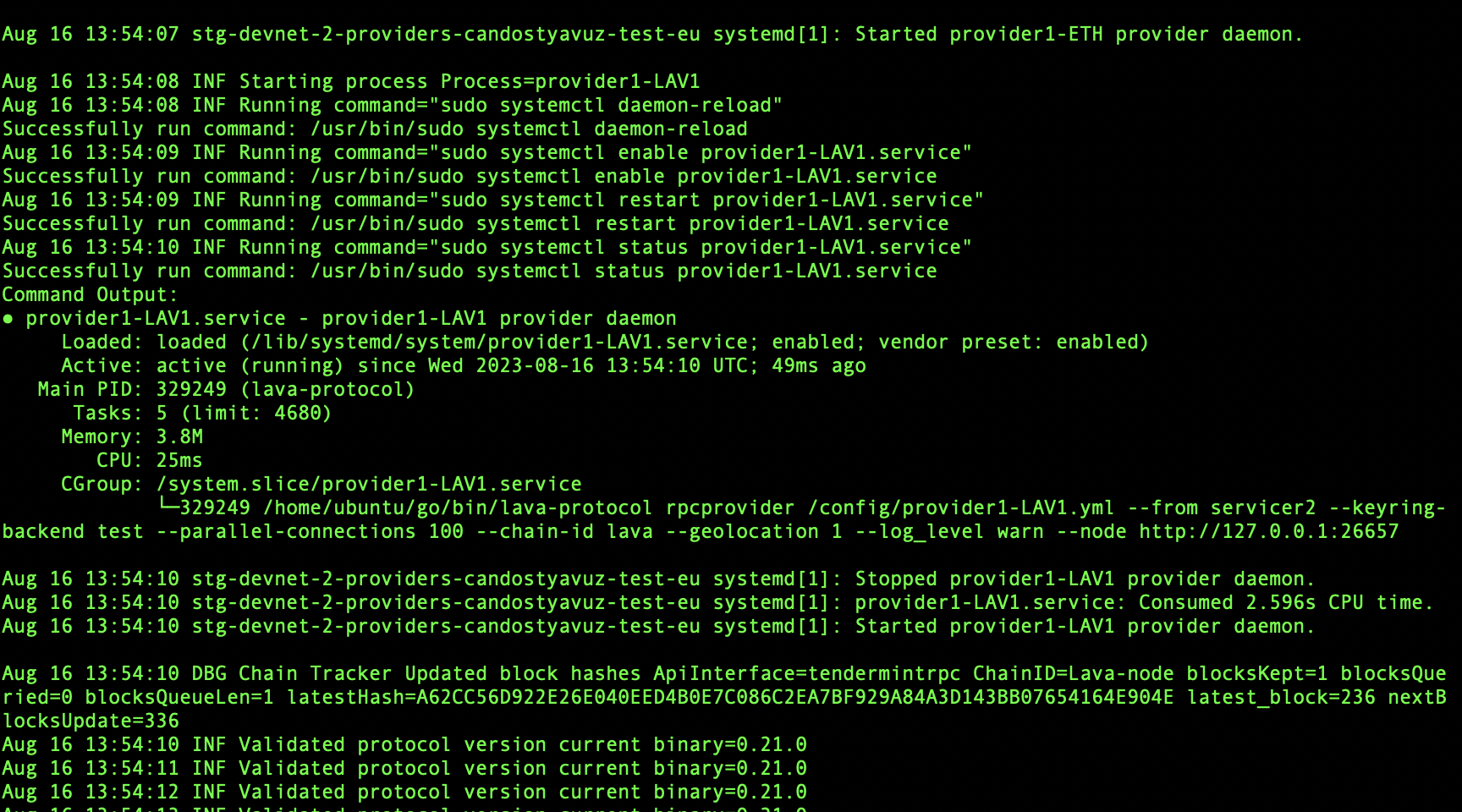Click the "Started provider1-ETH provider daemon" message

tap(1078, 34)
